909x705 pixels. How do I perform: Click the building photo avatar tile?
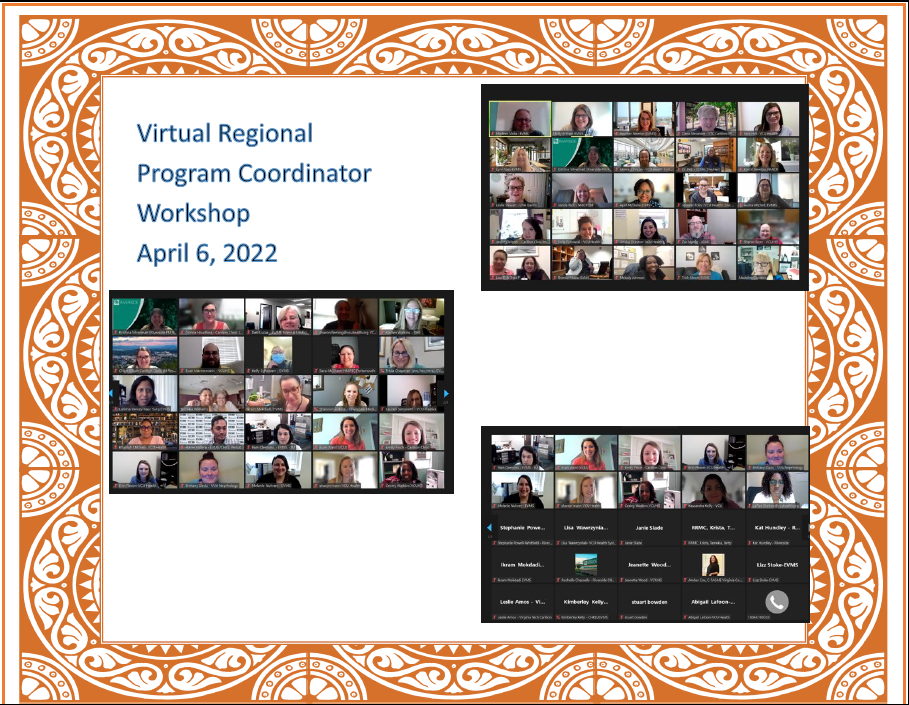(x=586, y=564)
